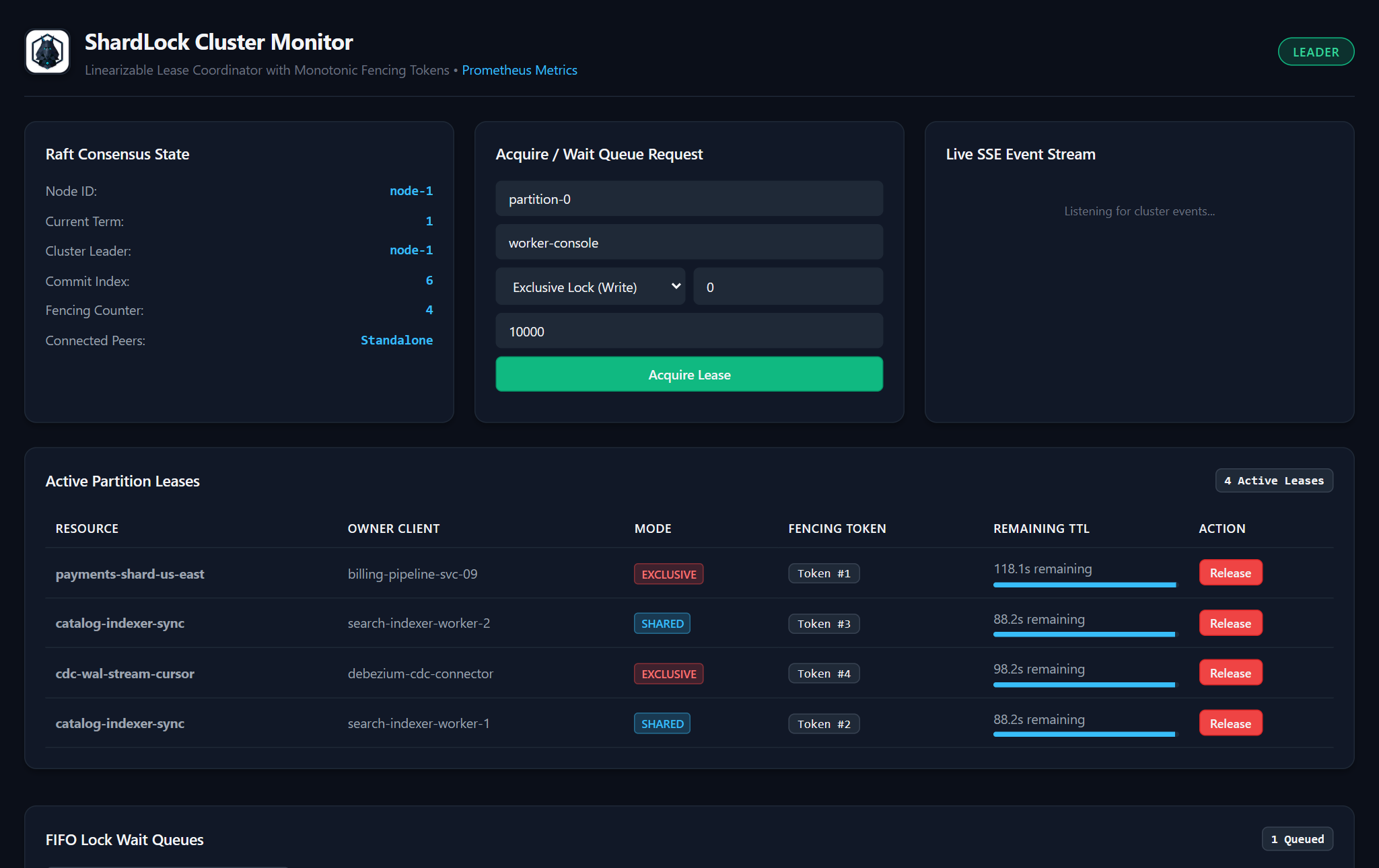
Task: Click the TTL progress bar for payments-shard-us-east
Action: coord(1085,585)
